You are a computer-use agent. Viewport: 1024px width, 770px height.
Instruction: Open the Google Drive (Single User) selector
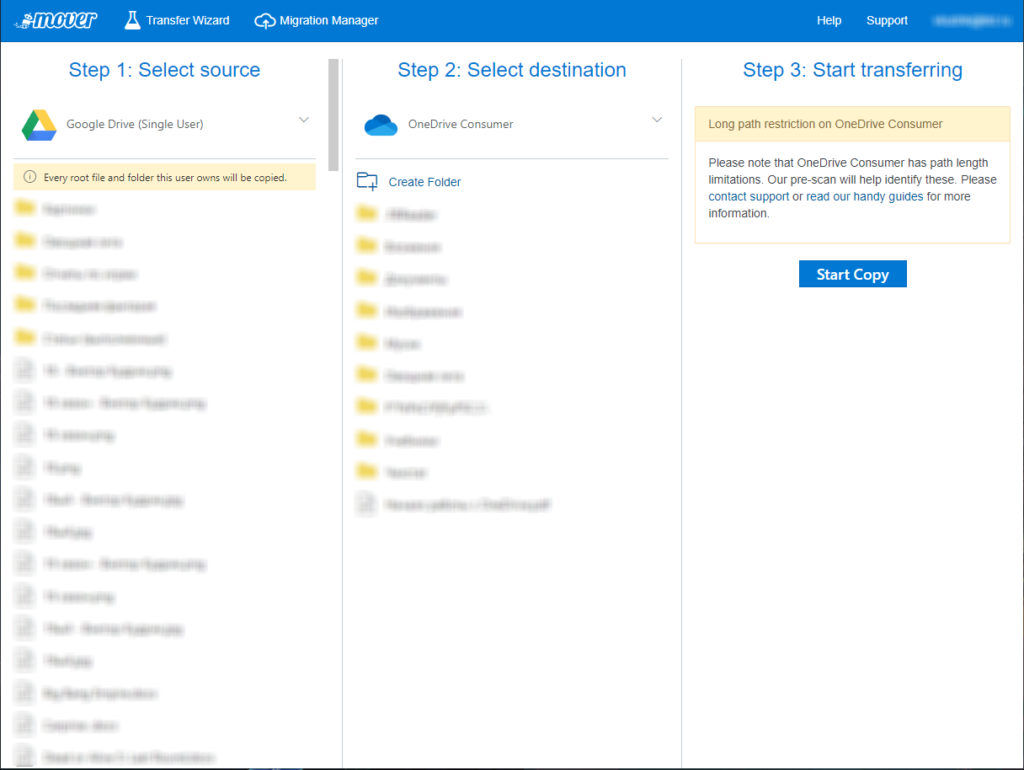pos(135,125)
